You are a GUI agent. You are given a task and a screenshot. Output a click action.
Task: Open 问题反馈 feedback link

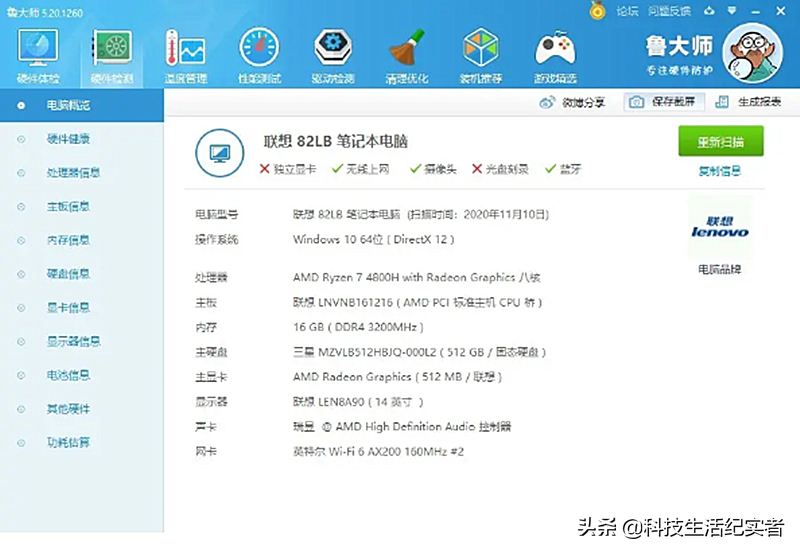[669, 11]
